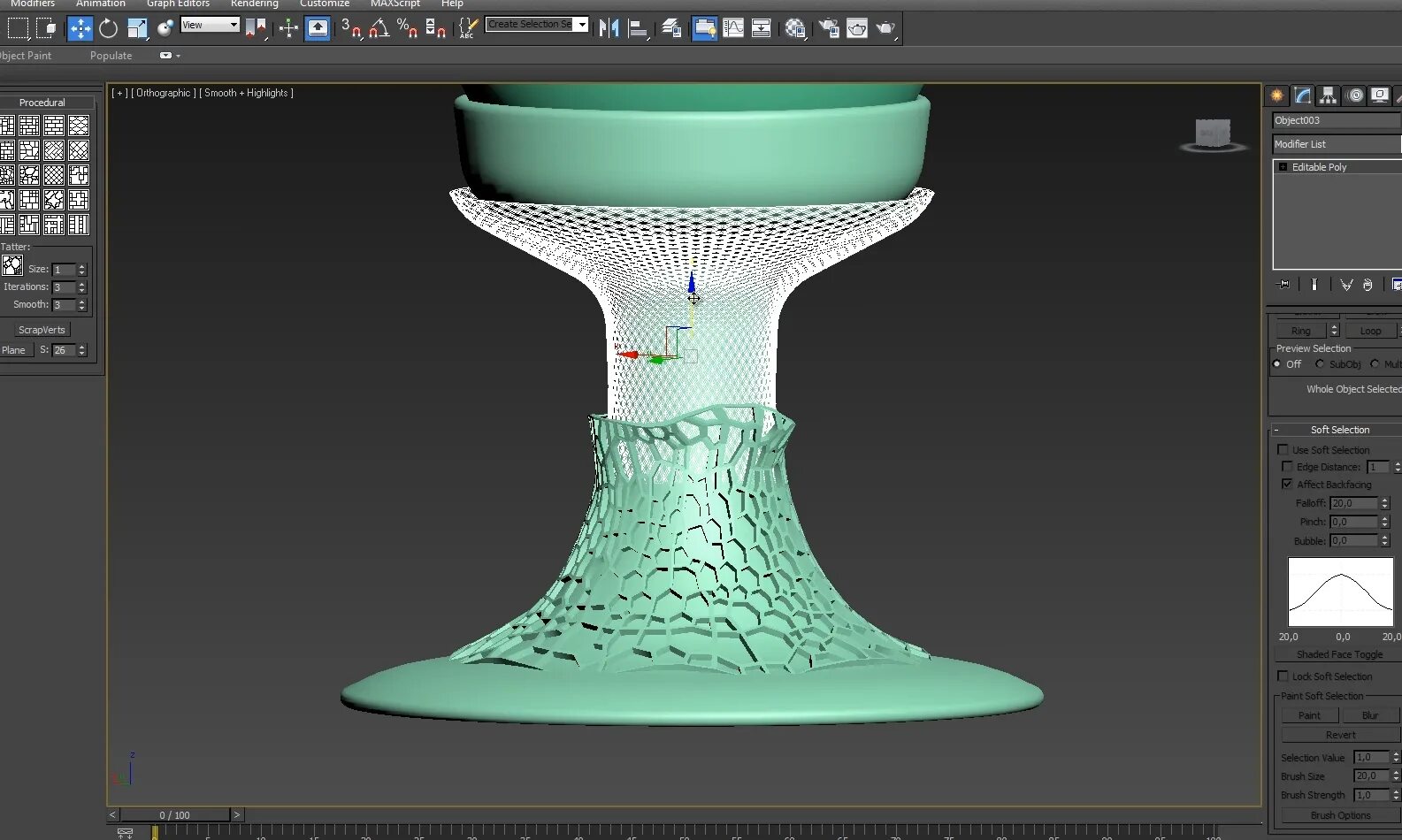Screen dimensions: 1402x840
Task: Select the brick pattern in the top row
Action: (54, 126)
